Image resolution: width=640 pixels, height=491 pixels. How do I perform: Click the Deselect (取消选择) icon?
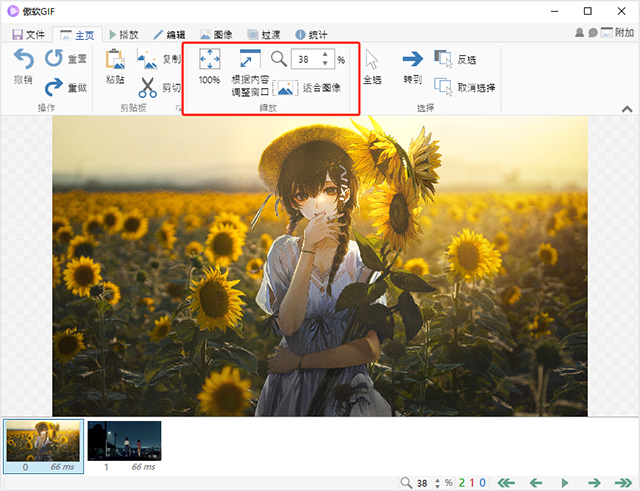pos(444,87)
